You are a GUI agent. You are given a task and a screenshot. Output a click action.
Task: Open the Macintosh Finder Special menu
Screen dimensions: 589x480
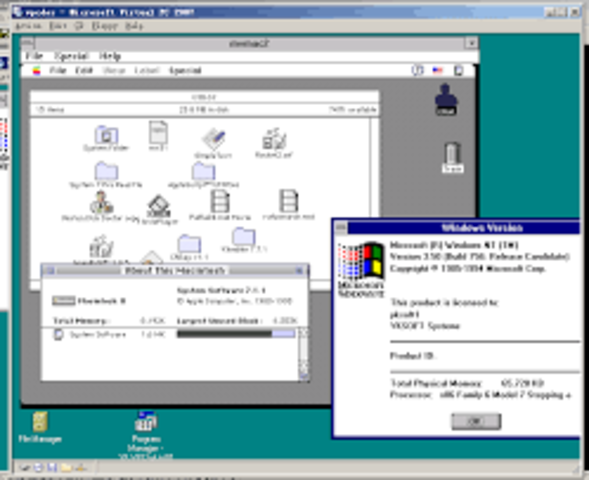[185, 71]
